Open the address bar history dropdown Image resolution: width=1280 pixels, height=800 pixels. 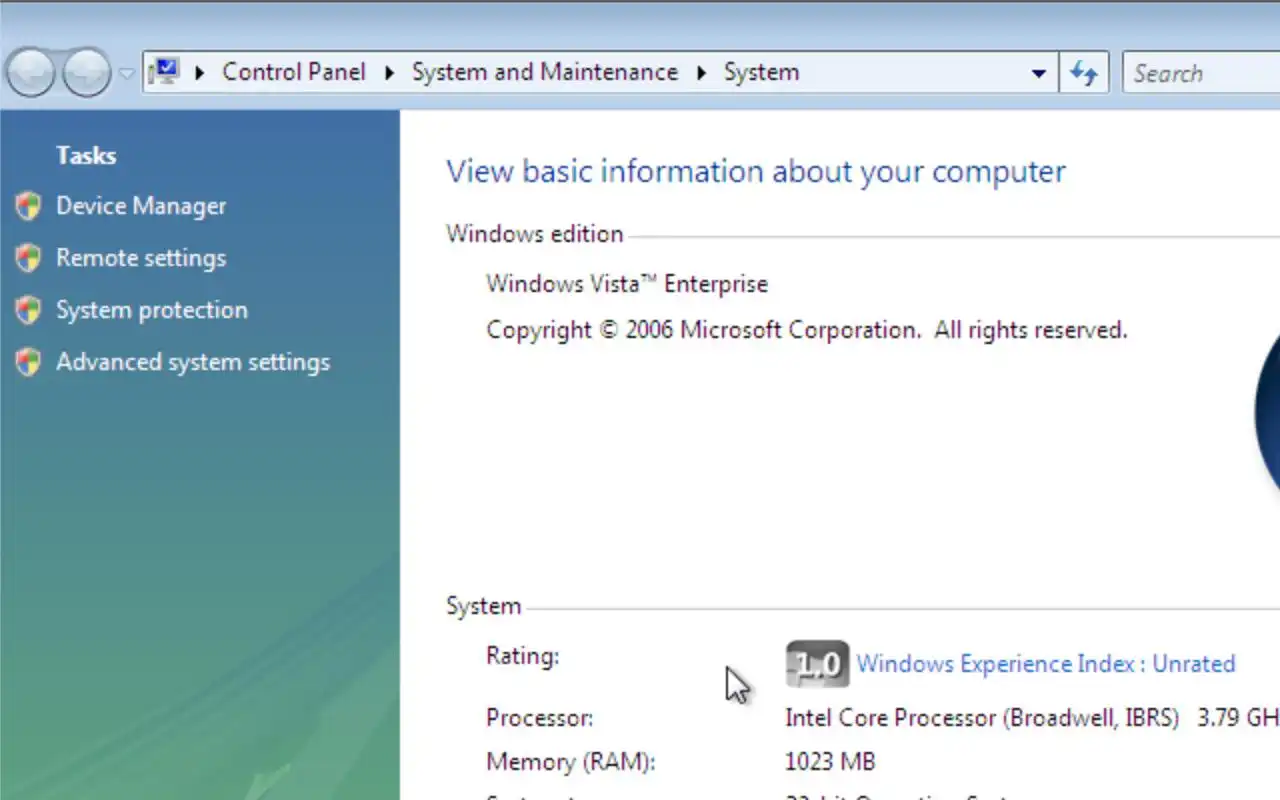pyautogui.click(x=1039, y=73)
